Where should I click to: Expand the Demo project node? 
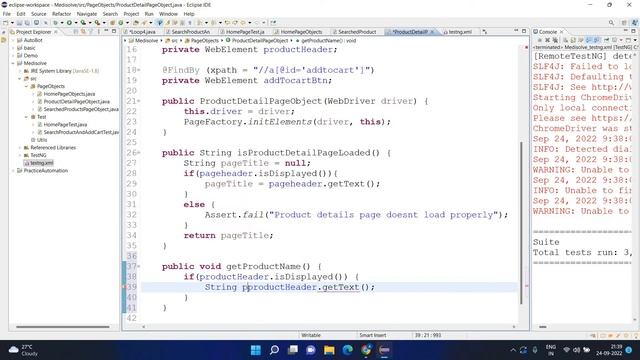(13, 56)
